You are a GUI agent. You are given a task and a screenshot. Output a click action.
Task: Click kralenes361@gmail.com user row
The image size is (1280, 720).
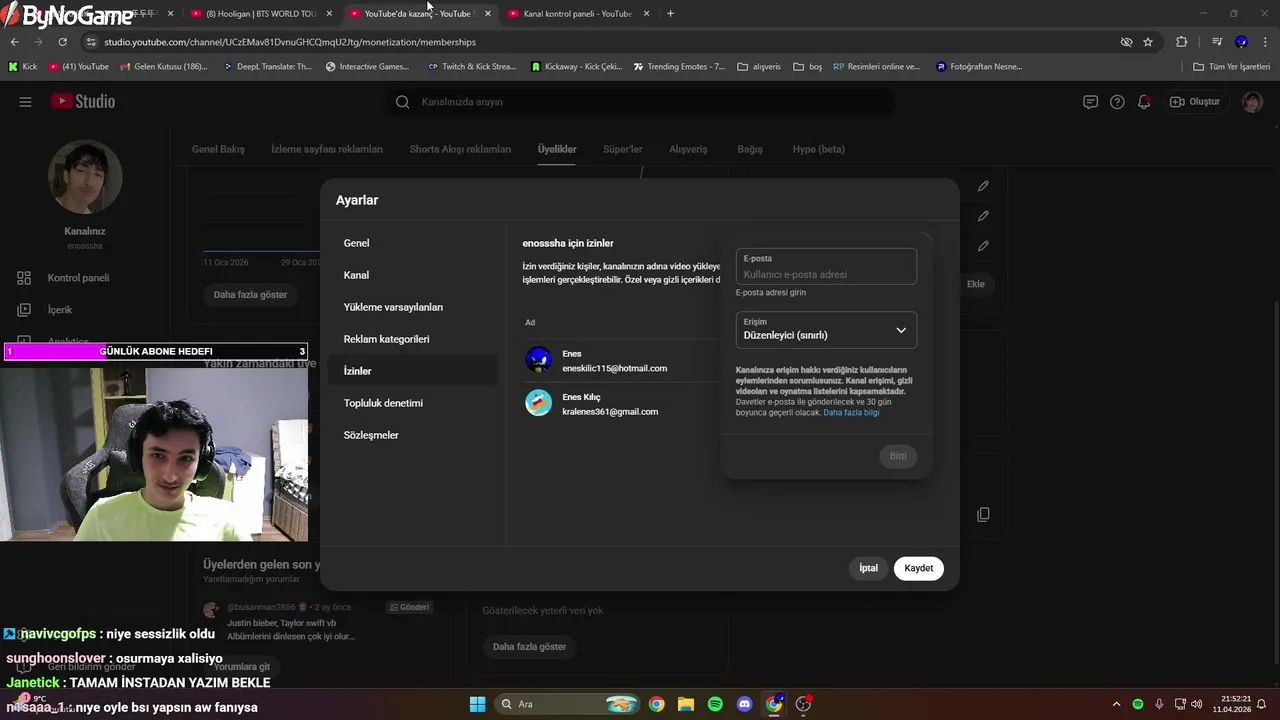click(x=620, y=404)
